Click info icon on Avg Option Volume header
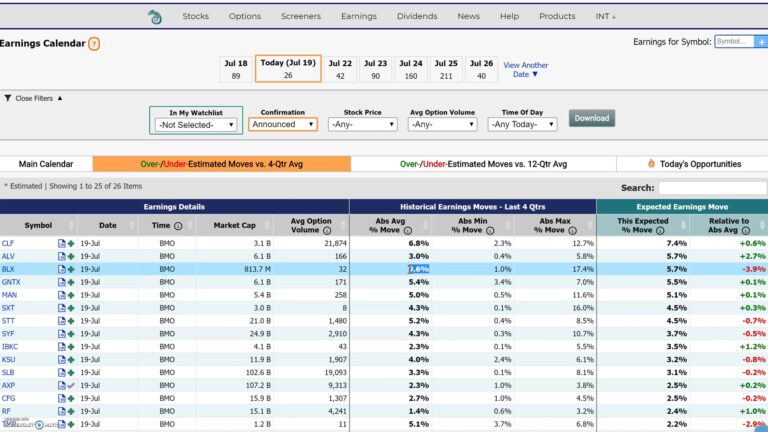This screenshot has height=432, width=768. click(327, 230)
